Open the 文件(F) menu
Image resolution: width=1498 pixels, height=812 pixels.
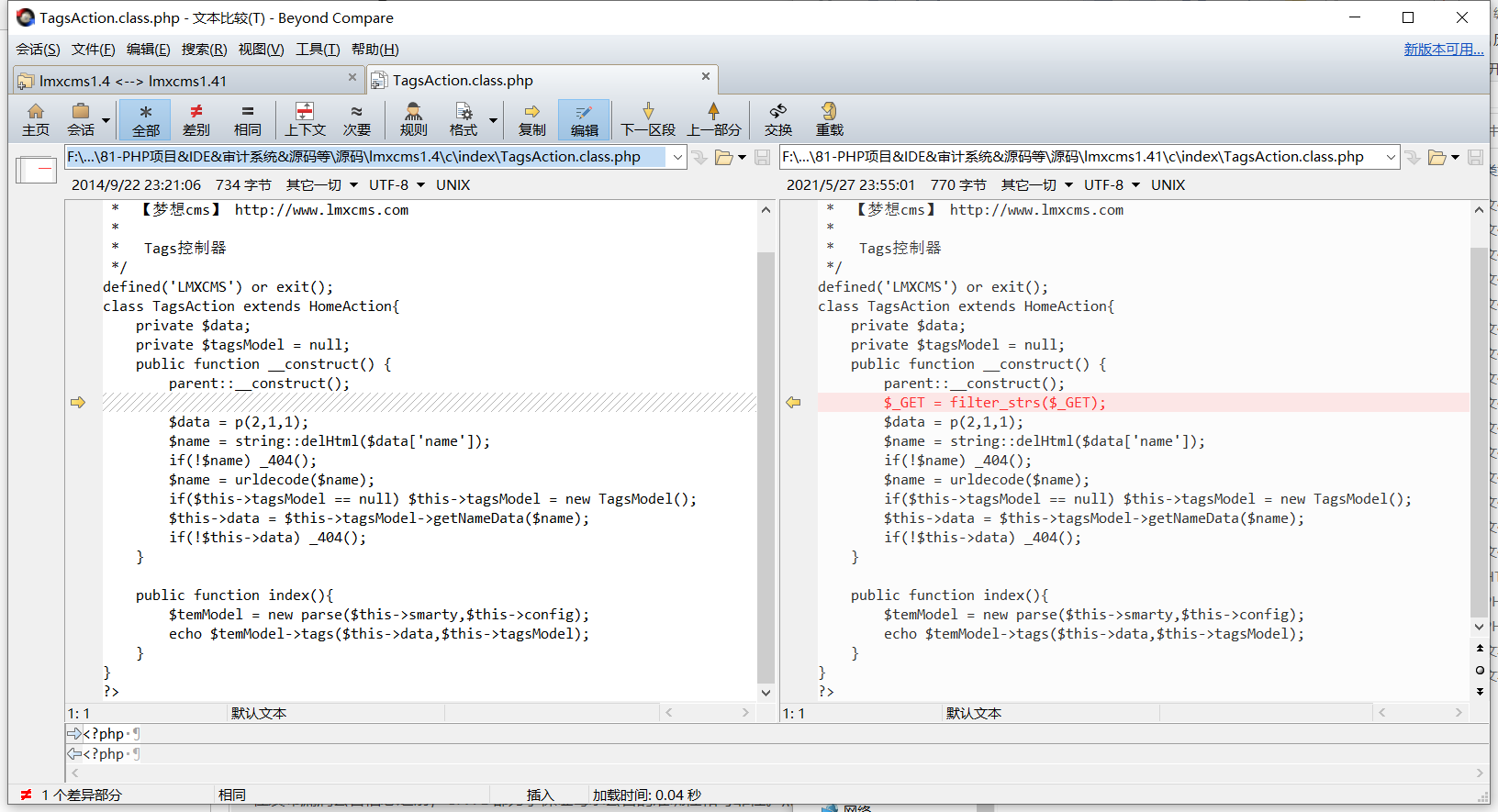93,50
